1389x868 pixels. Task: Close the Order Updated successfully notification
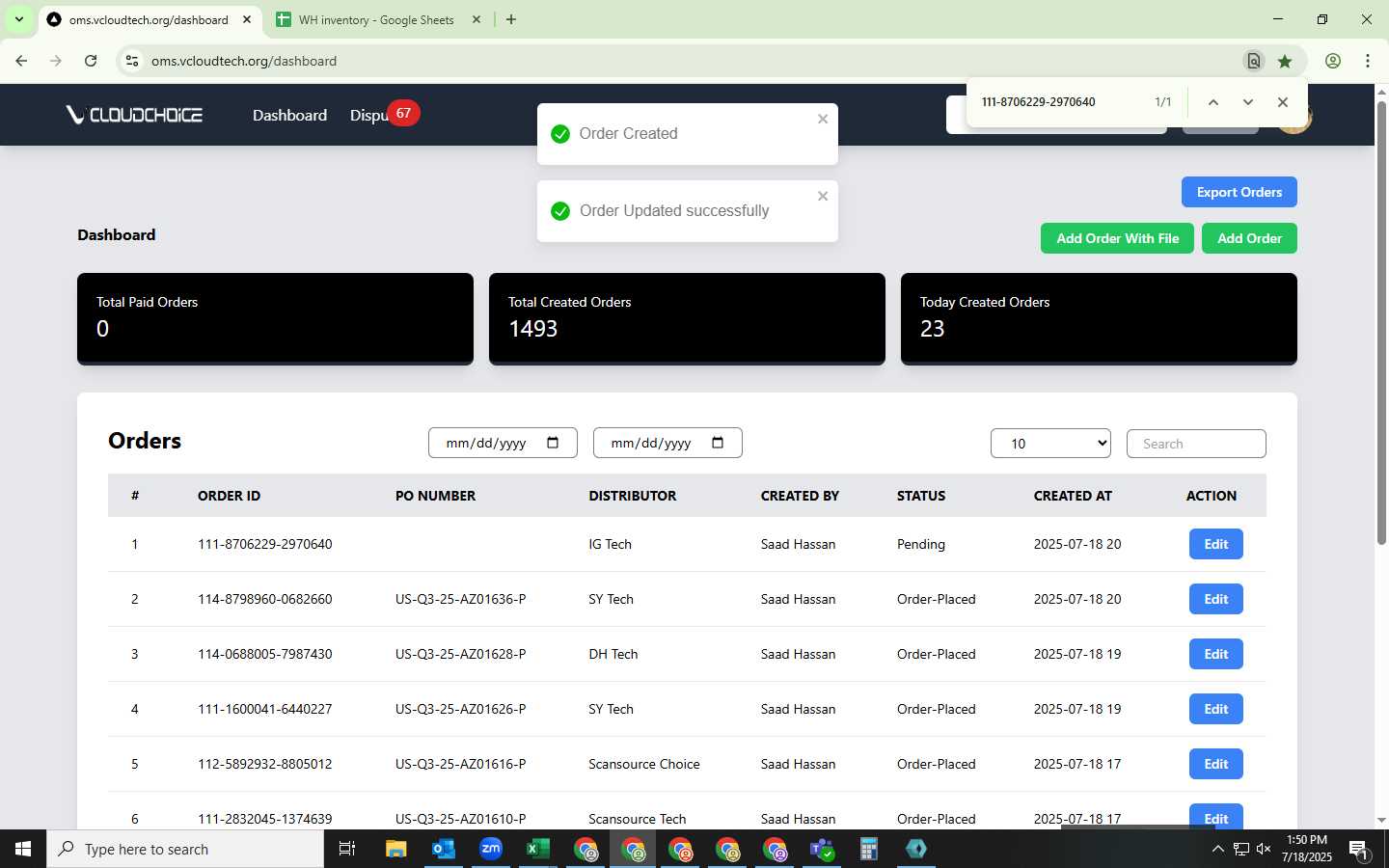coord(823,196)
